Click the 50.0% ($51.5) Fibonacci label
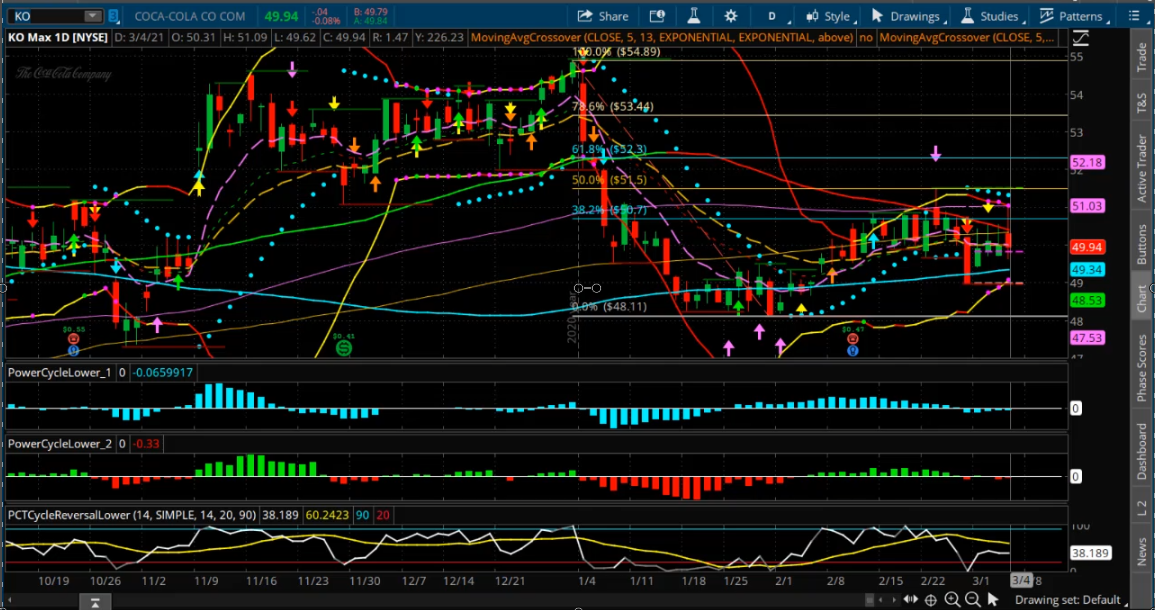The height and width of the screenshot is (610, 1155). coord(610,180)
